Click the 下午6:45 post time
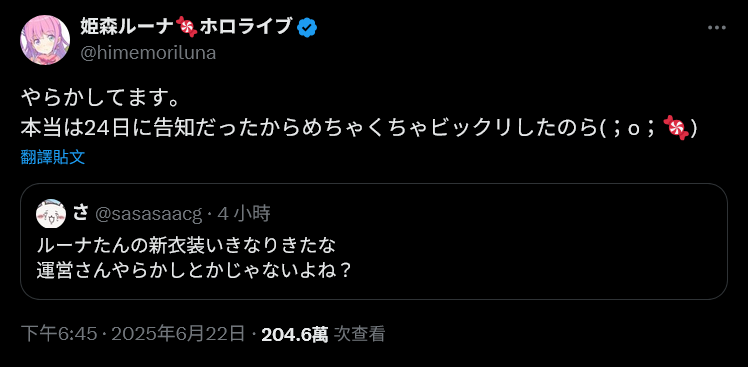Viewport: 748px width, 367px height. [61, 334]
